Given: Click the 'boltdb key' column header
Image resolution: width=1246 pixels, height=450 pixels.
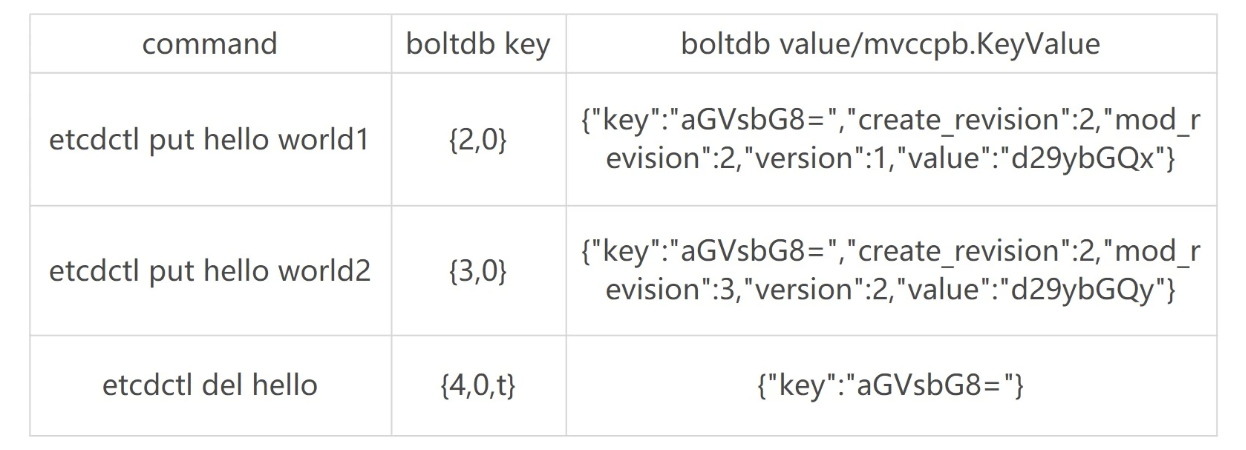Looking at the screenshot, I should pos(477,45).
